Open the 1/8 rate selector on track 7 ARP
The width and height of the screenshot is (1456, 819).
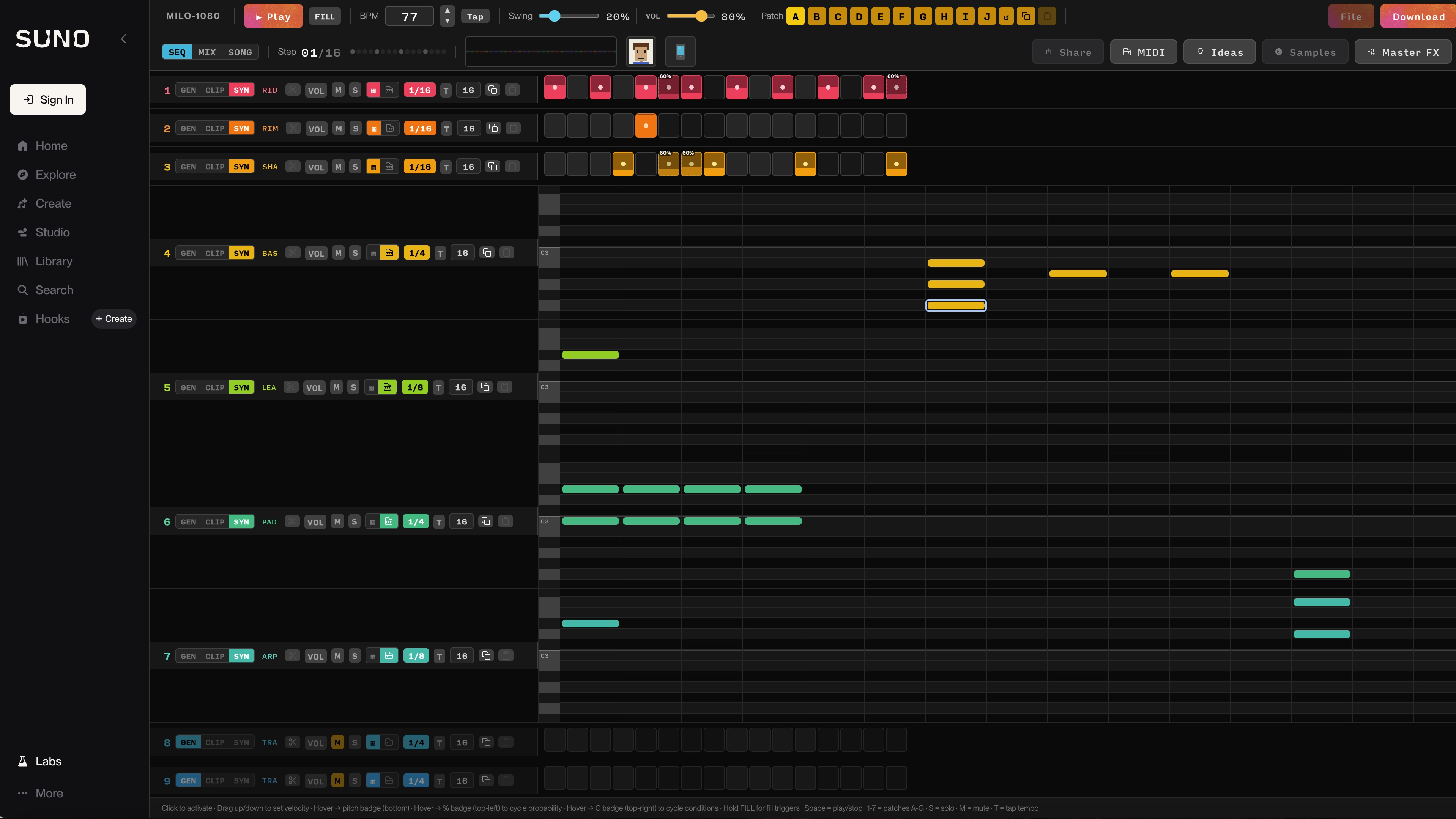416,656
